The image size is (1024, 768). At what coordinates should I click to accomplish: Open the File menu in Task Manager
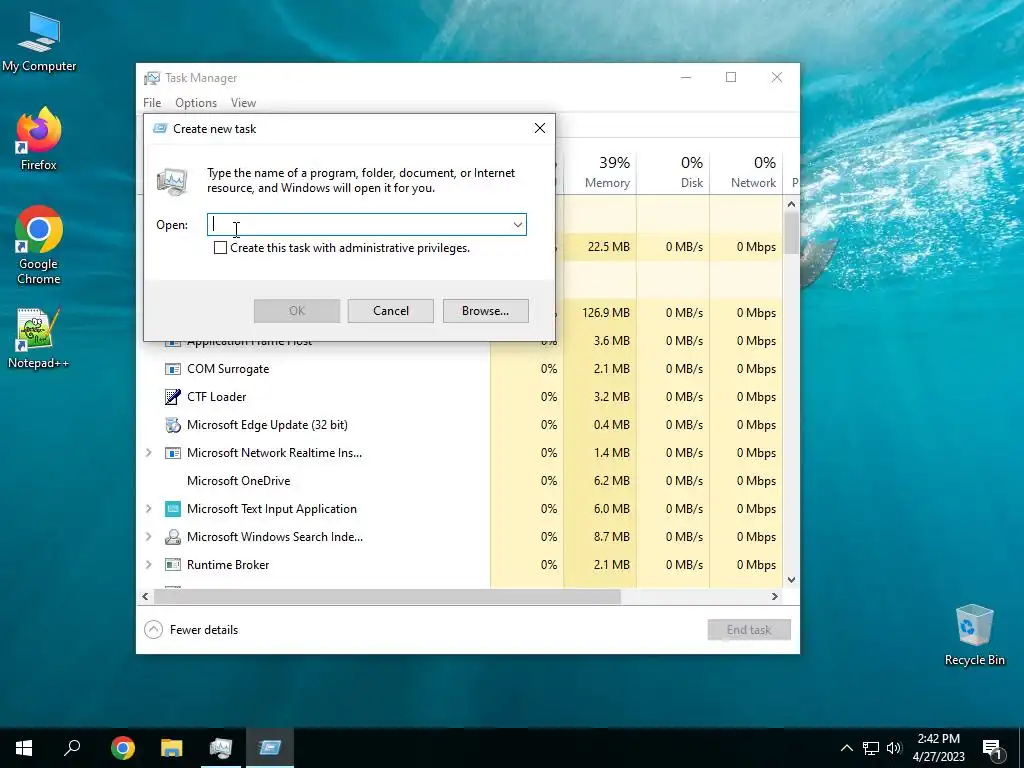tap(152, 103)
